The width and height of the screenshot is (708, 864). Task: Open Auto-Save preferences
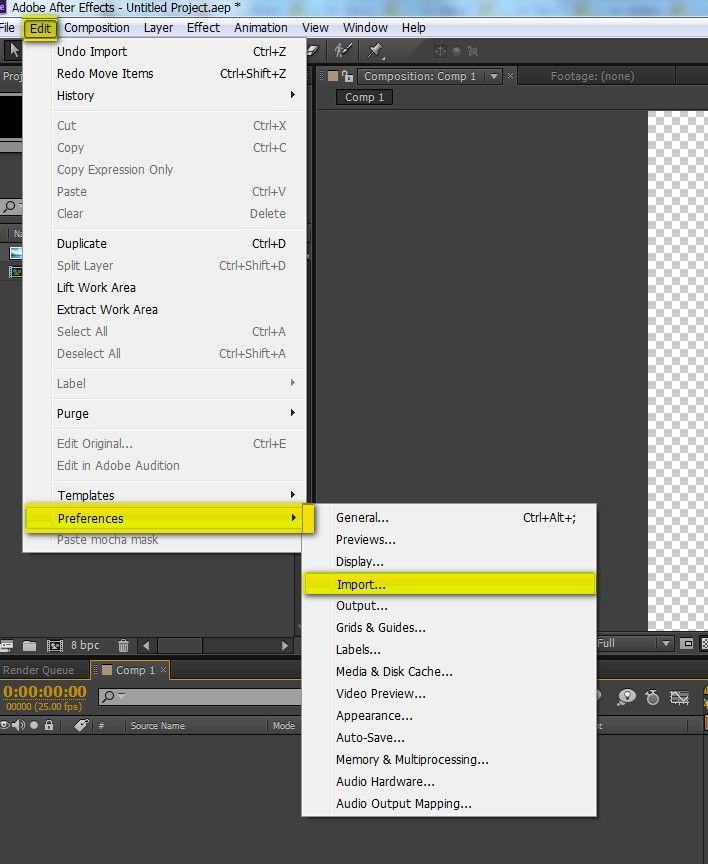[x=449, y=738]
